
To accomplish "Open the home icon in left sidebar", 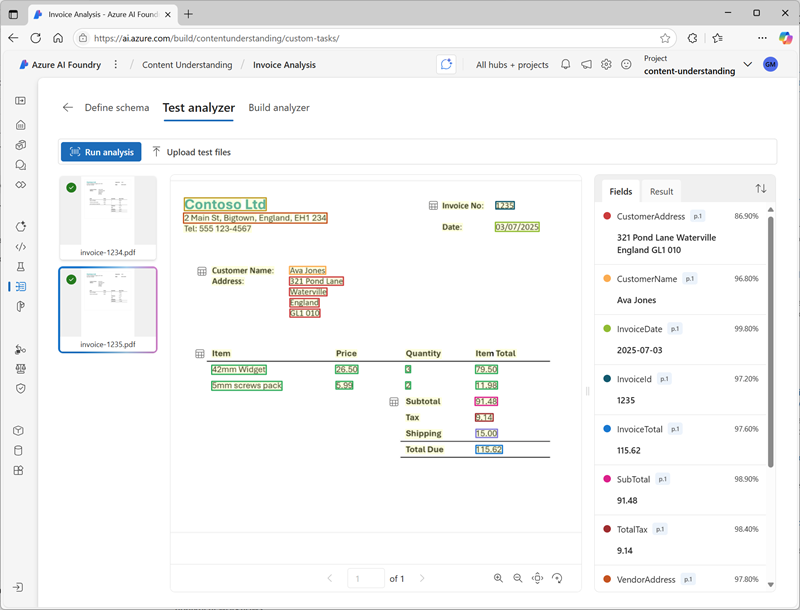I will 20,125.
